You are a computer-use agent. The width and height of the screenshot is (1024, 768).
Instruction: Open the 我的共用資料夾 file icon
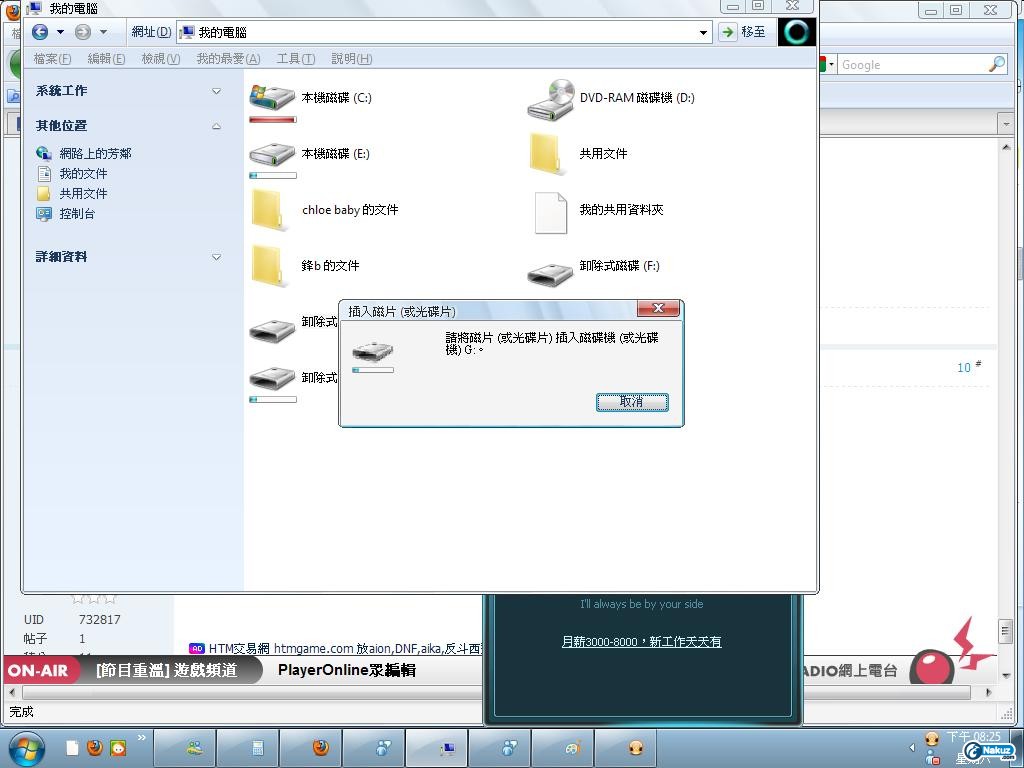550,212
